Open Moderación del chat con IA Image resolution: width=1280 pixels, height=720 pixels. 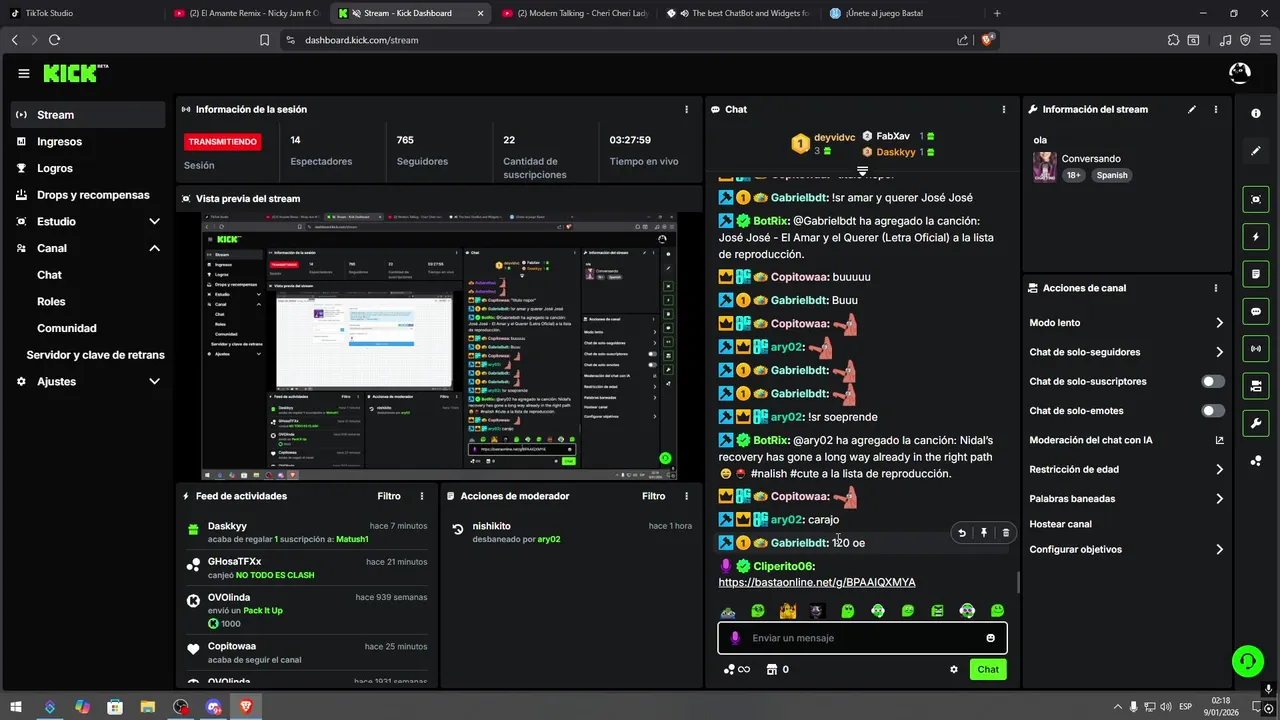click(x=1126, y=440)
